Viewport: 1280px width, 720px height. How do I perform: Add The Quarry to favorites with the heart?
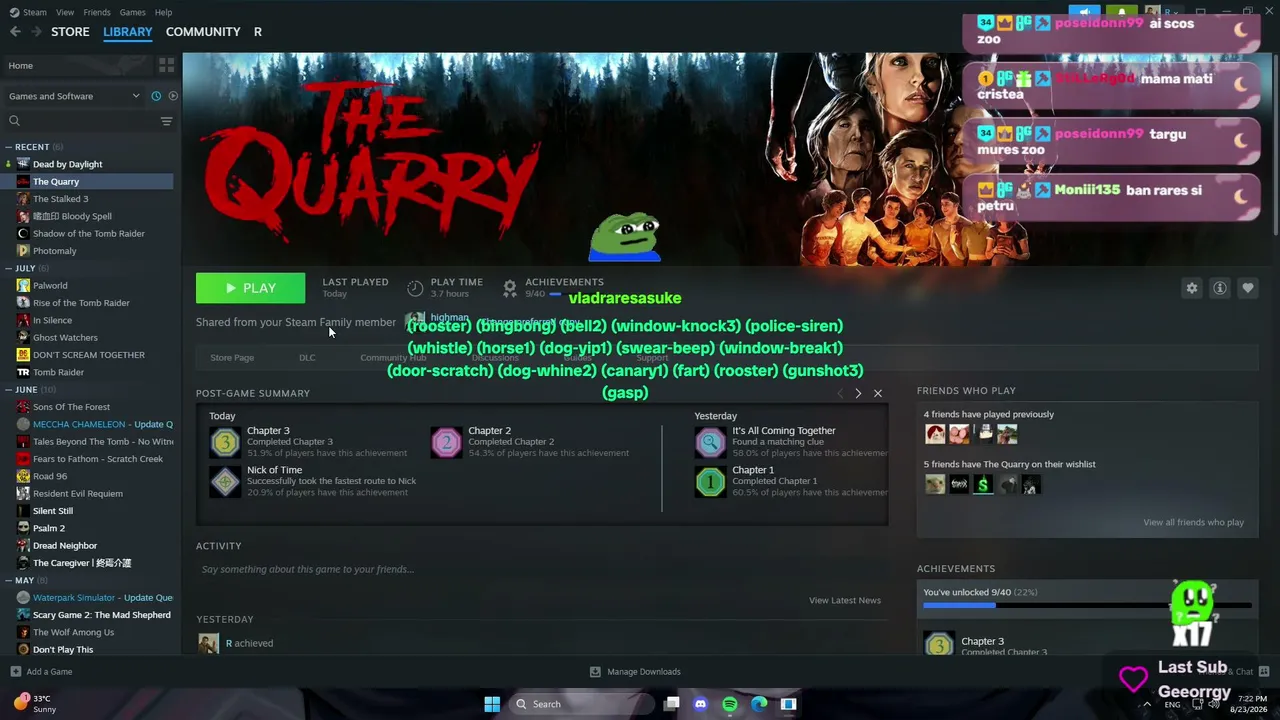coord(1248,288)
